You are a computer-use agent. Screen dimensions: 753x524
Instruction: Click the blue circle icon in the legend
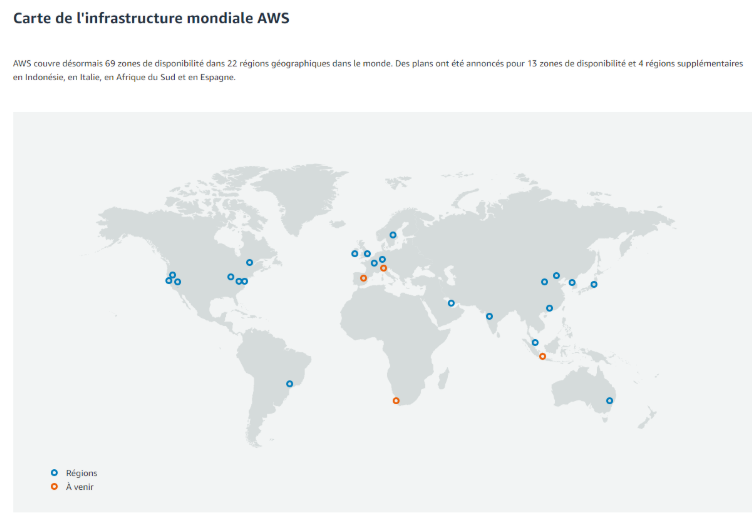pyautogui.click(x=54, y=473)
